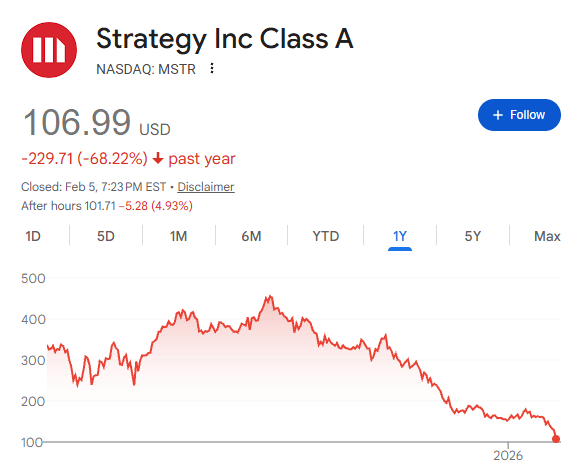
Task: Click the Strategy Inc Class A title
Action: pyautogui.click(x=225, y=38)
